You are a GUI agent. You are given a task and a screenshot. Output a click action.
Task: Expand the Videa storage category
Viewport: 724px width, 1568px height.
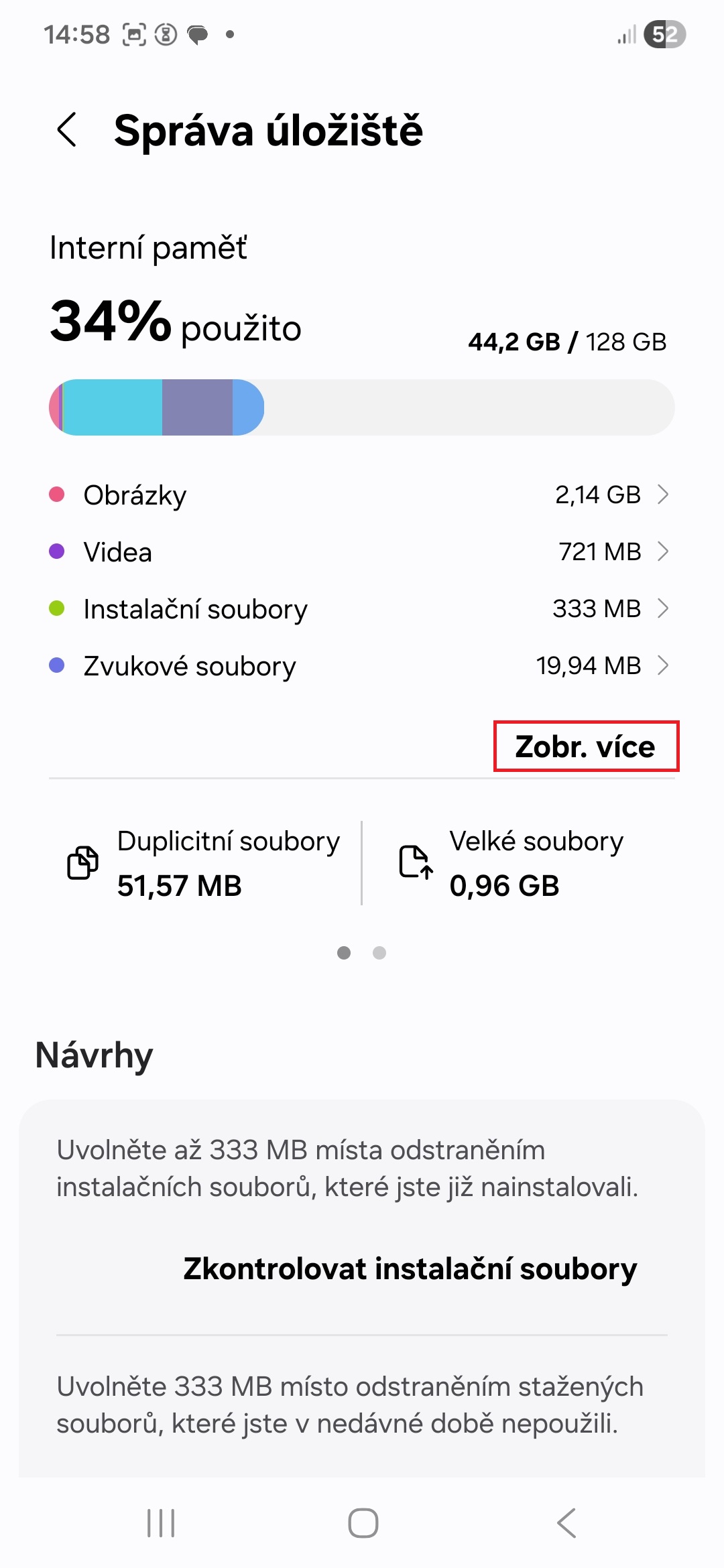point(664,551)
